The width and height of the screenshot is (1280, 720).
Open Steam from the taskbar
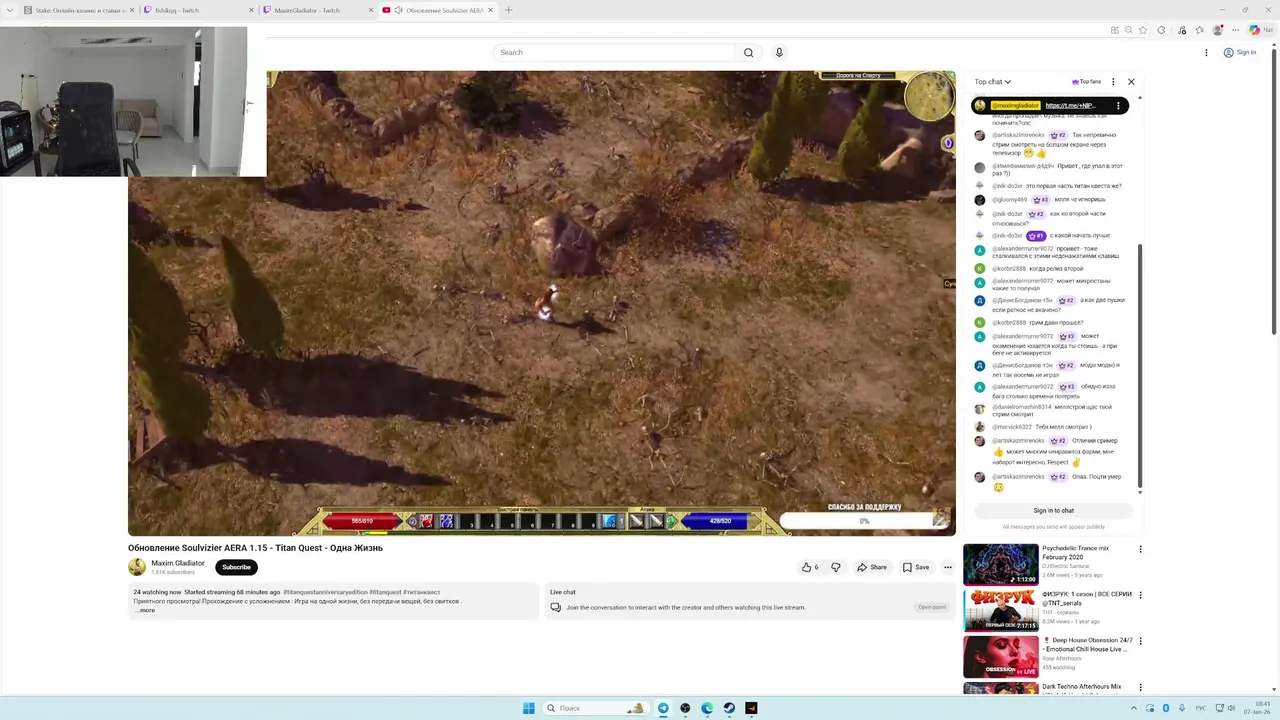(729, 708)
